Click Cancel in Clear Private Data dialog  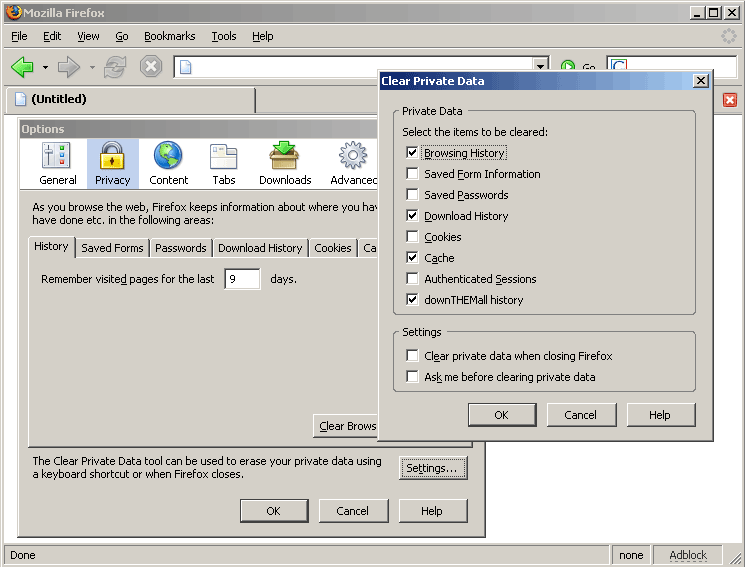(x=581, y=415)
